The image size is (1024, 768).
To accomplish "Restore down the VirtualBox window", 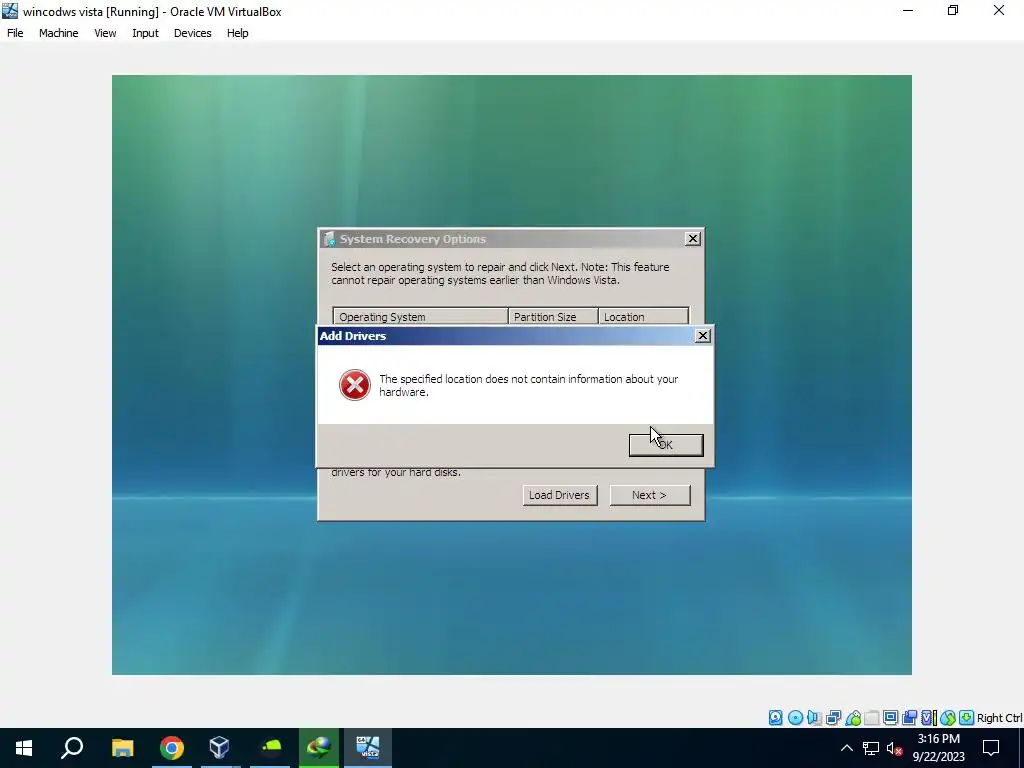I will click(953, 10).
